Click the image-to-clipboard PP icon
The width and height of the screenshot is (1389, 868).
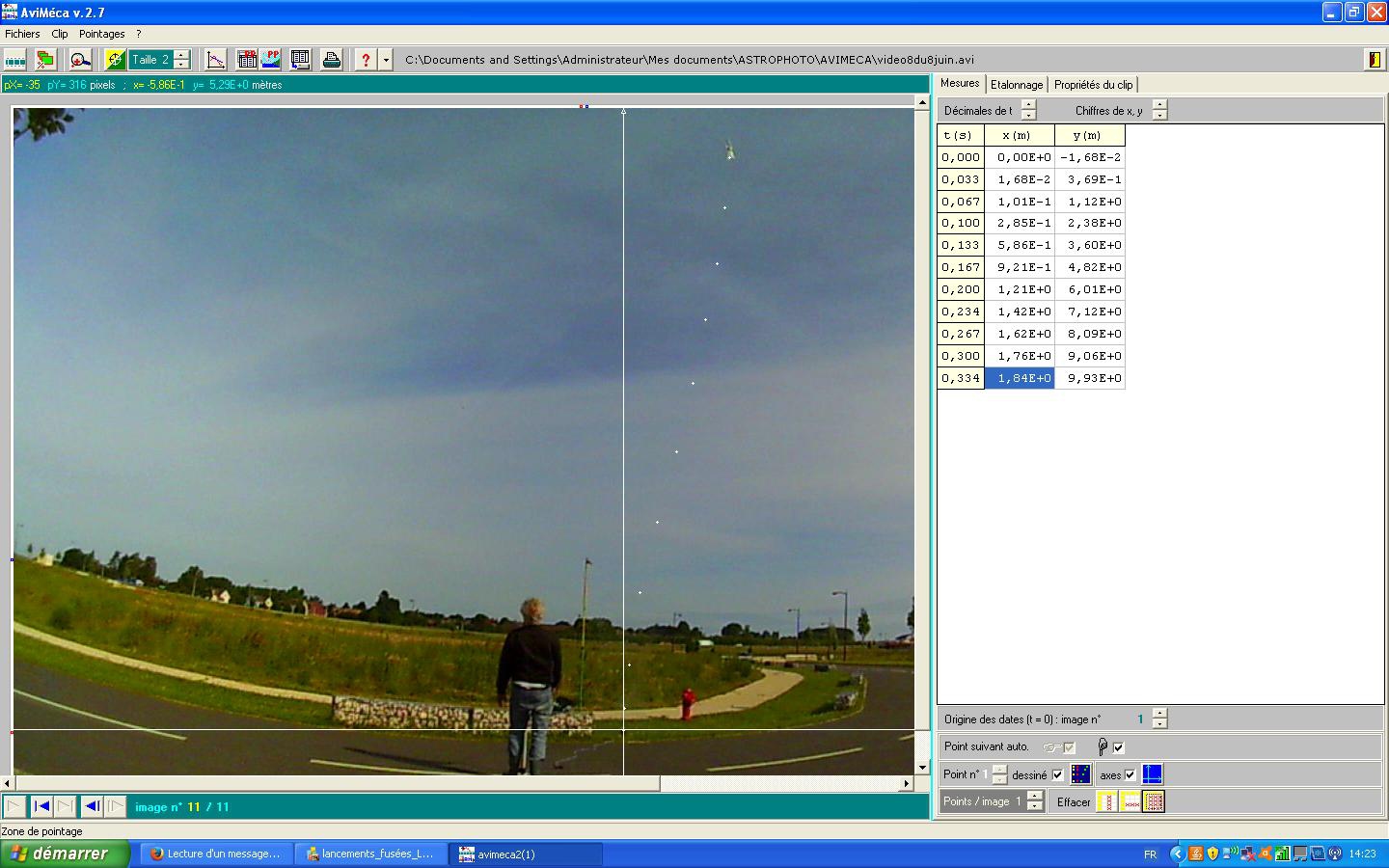271,60
